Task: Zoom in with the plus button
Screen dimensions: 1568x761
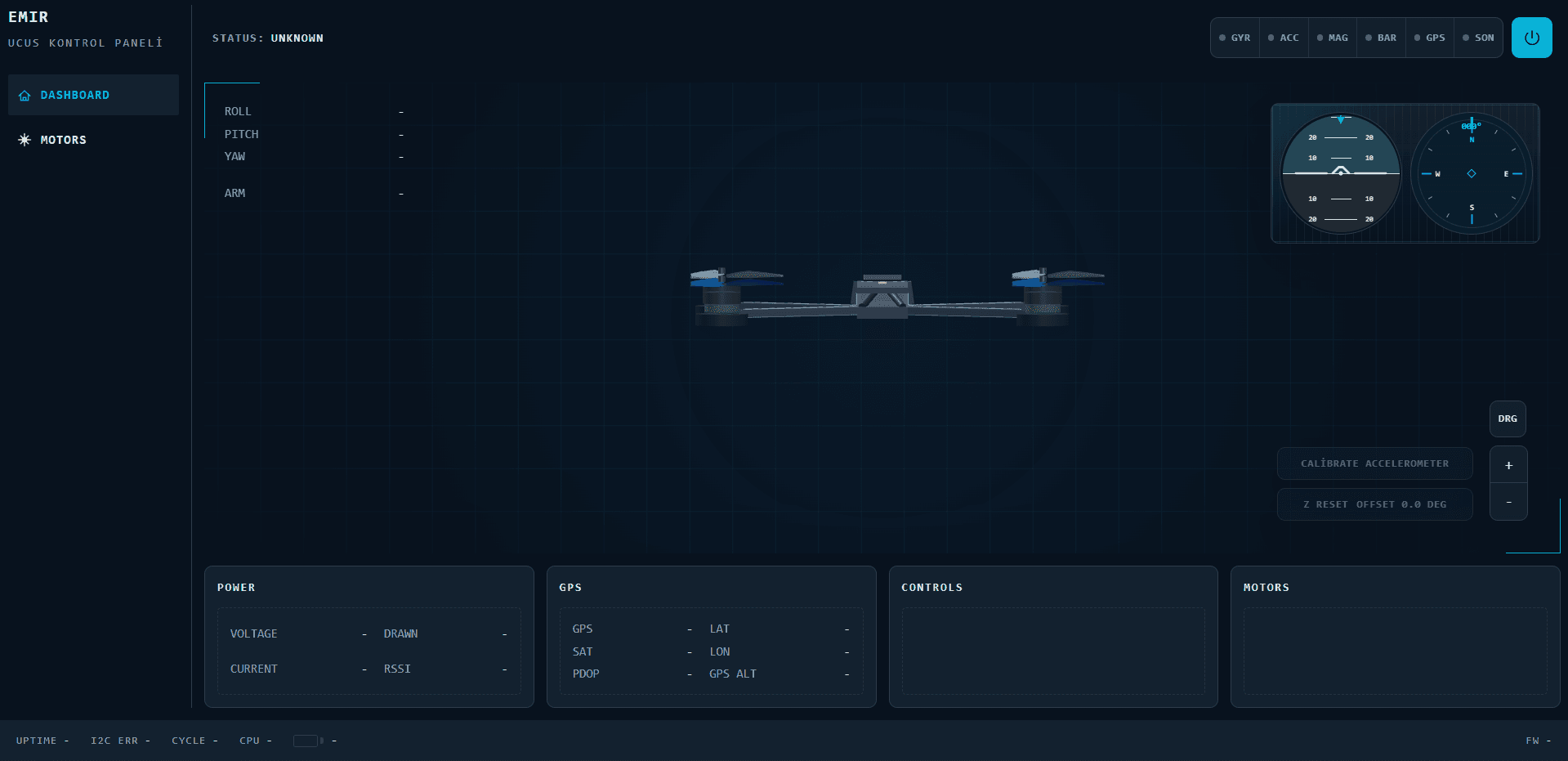Action: [1508, 465]
